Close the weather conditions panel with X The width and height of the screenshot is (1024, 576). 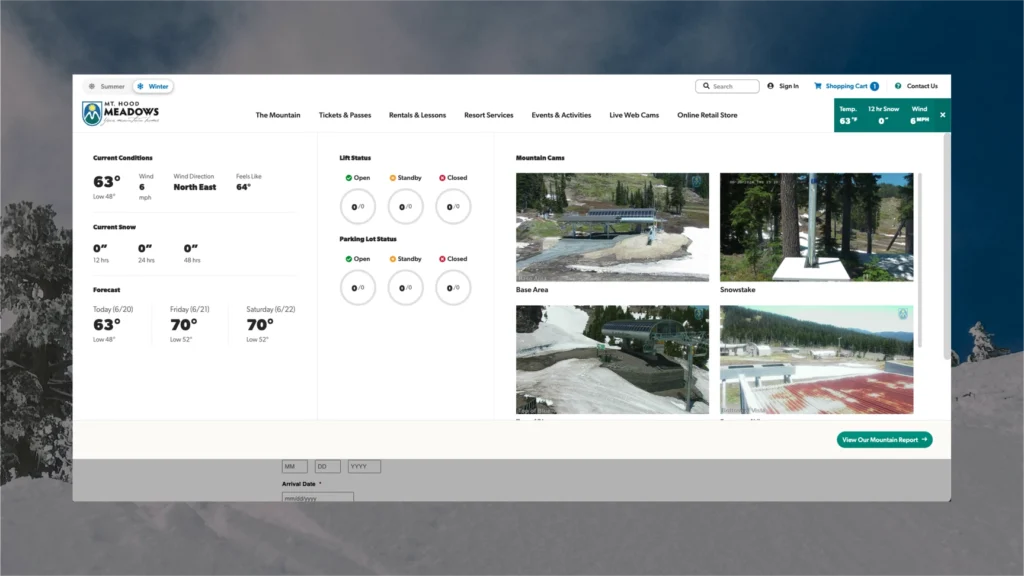coord(942,115)
